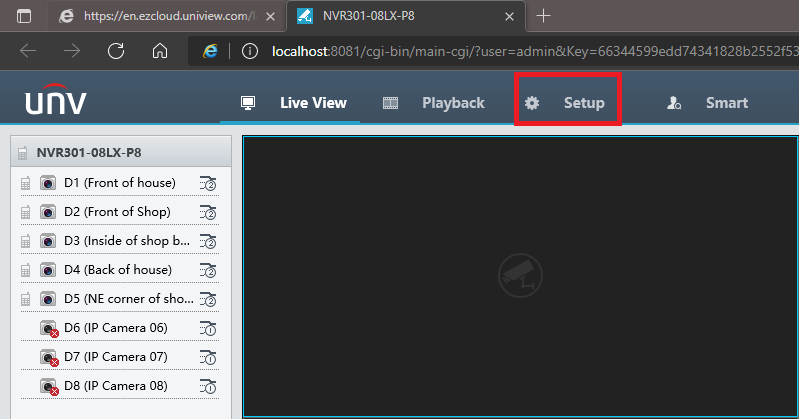Expand the NVR301-08LX-P8 device tree

23,153
